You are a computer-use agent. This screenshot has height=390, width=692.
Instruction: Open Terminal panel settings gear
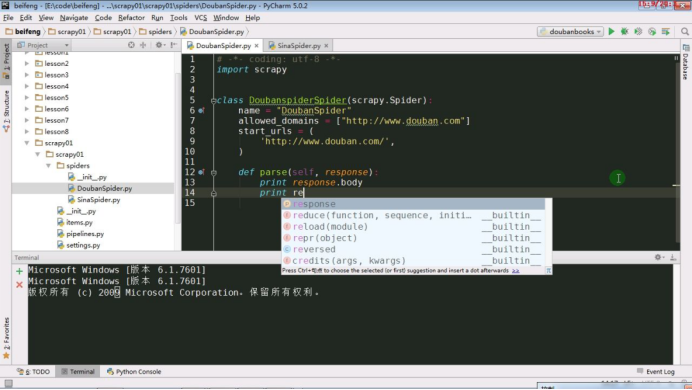coord(659,257)
